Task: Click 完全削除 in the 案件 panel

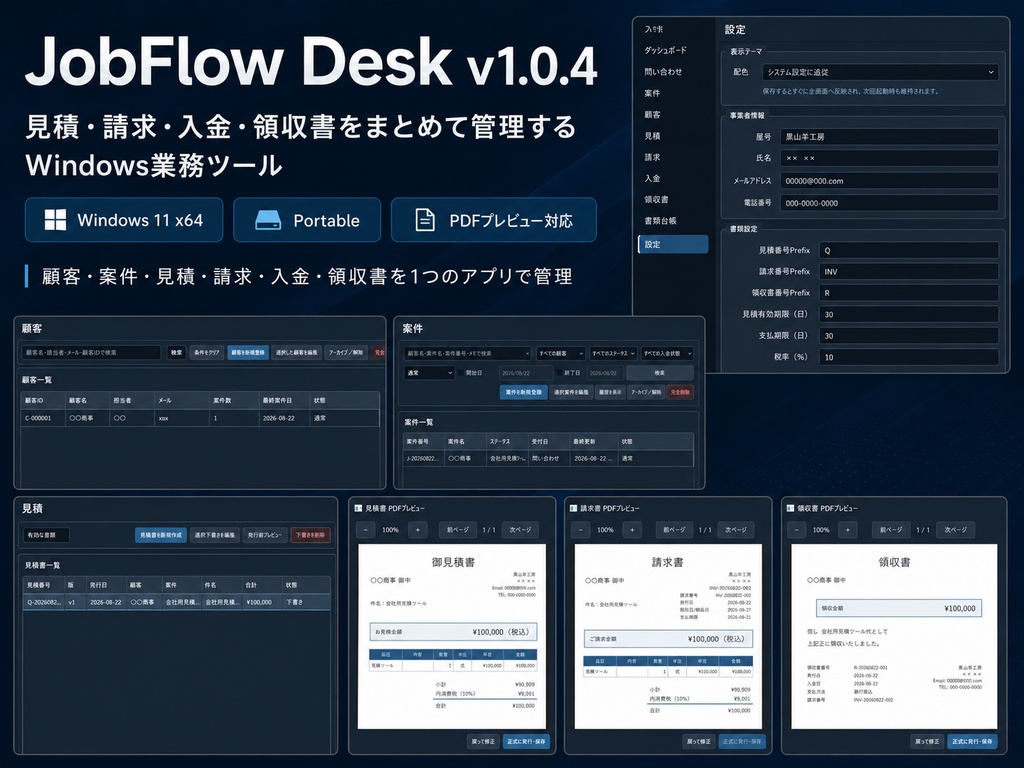Action: (680, 392)
